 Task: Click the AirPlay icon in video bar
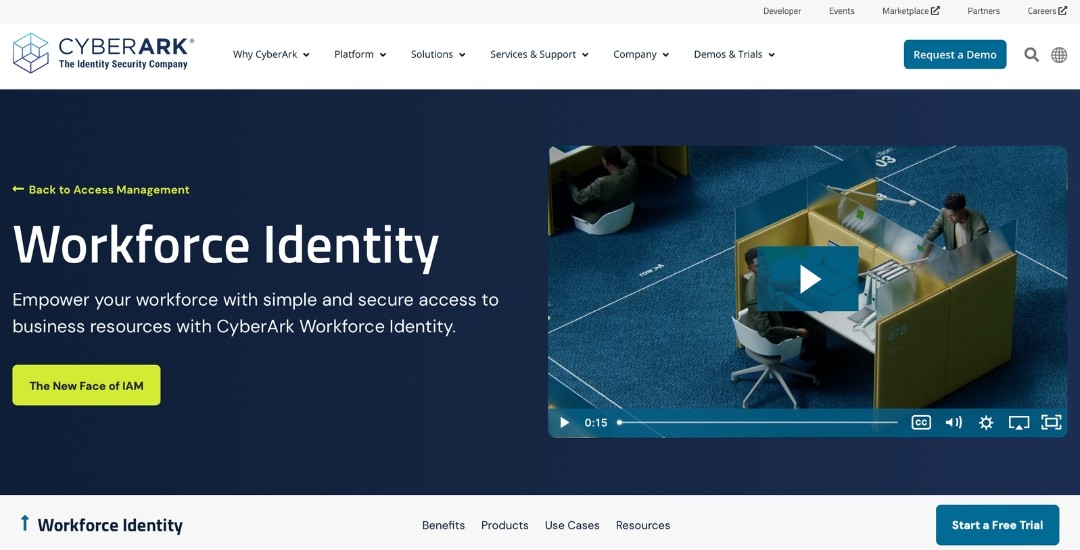pos(1019,423)
